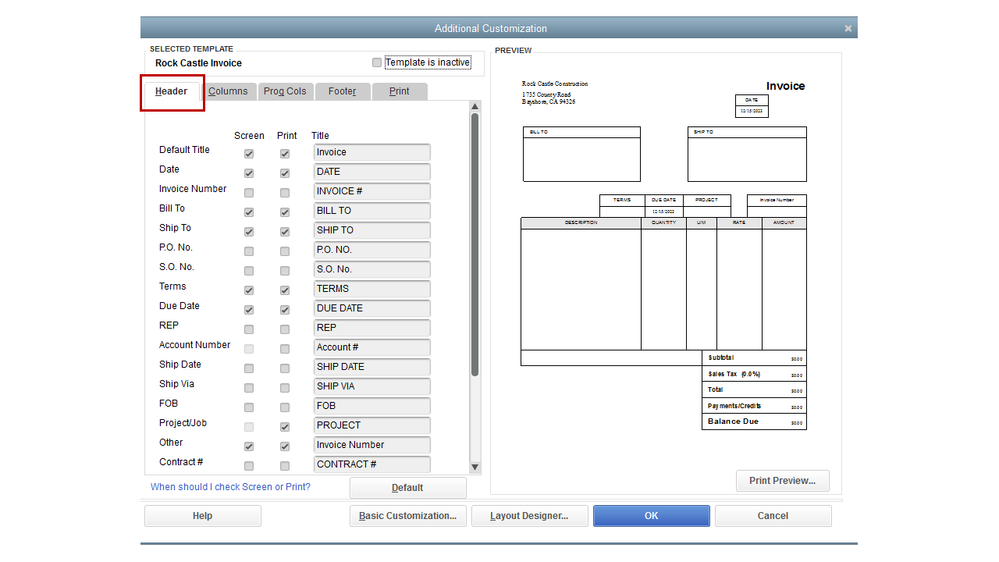
Task: Click the up arrow of the field list scrollbar
Action: pyautogui.click(x=475, y=106)
